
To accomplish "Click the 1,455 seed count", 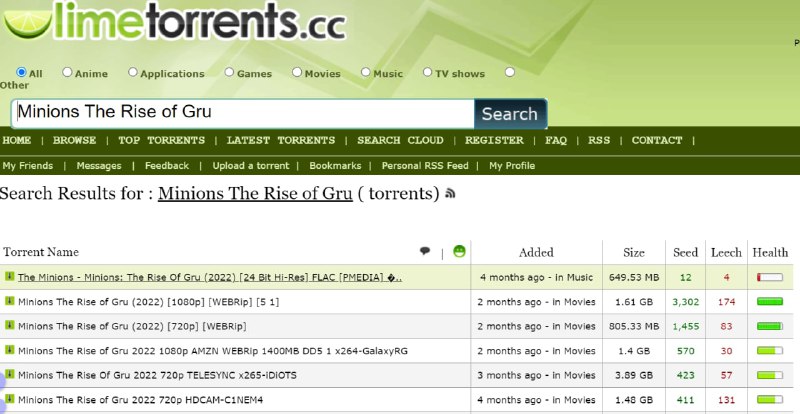I will click(685, 326).
